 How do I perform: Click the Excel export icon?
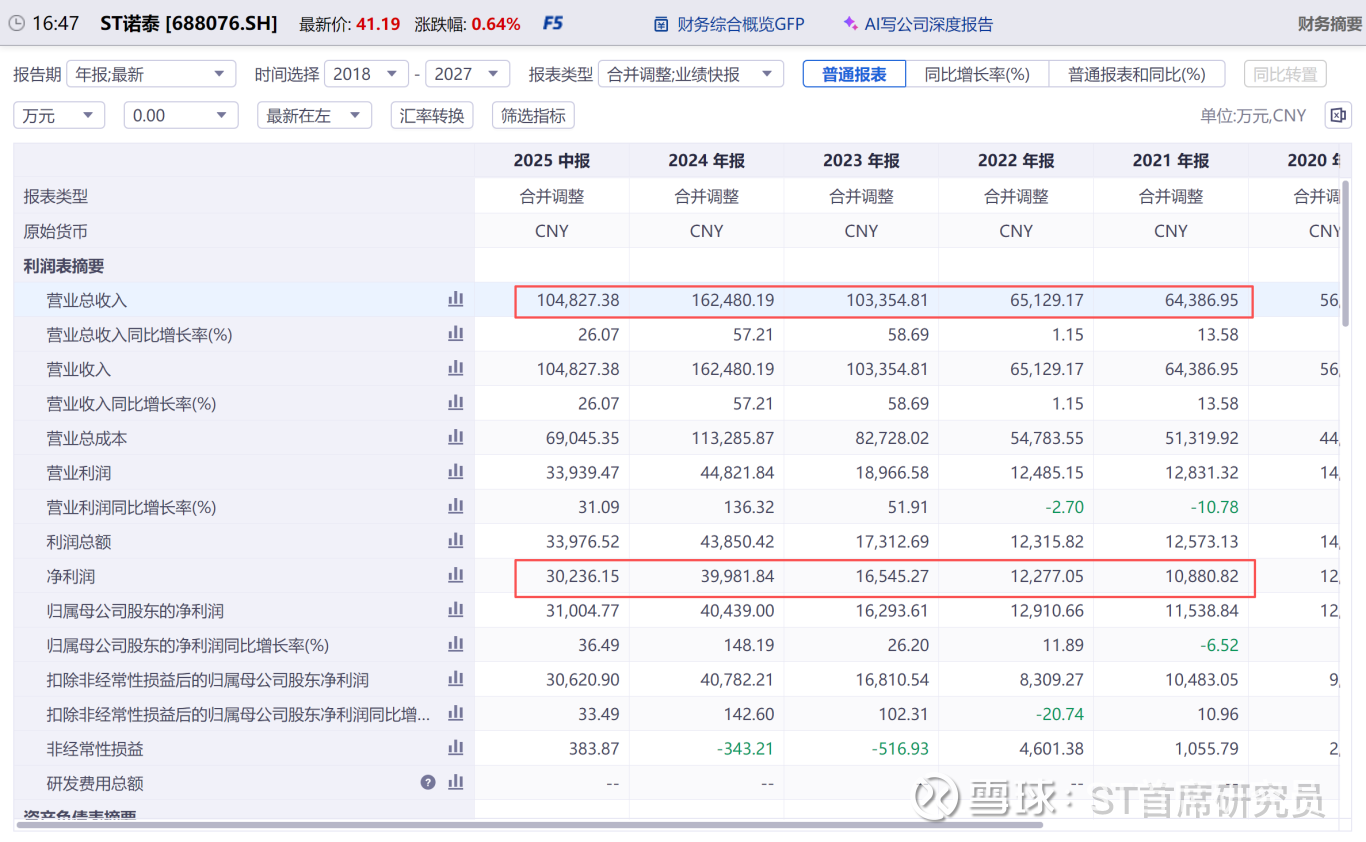click(x=1337, y=115)
